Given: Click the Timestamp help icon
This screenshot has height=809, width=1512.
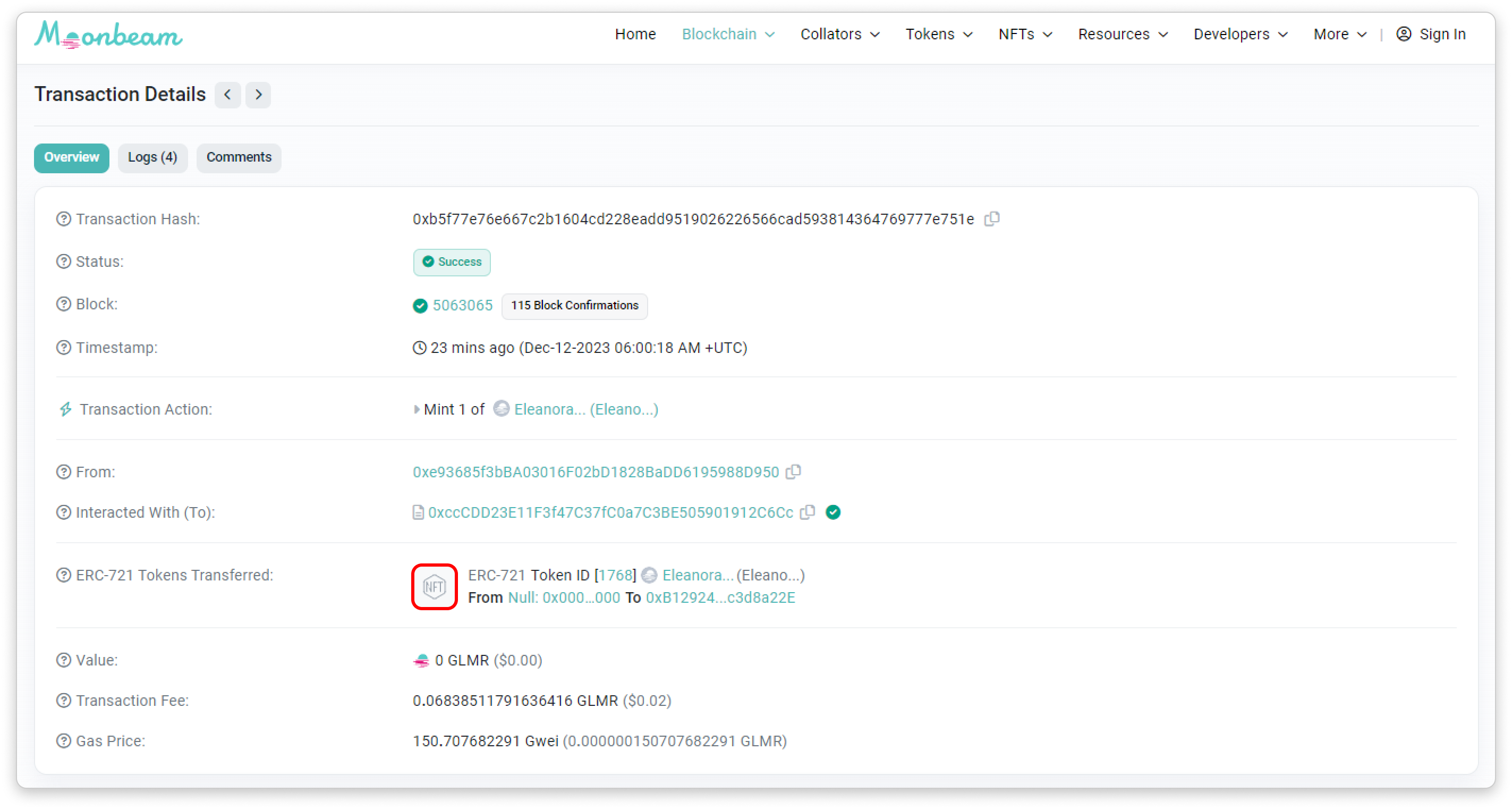Looking at the screenshot, I should pyautogui.click(x=63, y=348).
